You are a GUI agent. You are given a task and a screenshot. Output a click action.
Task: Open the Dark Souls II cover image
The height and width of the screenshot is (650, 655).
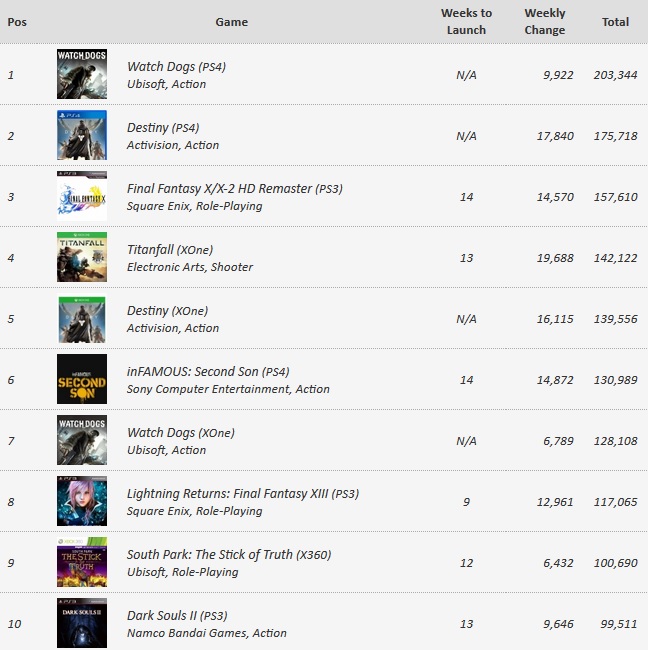click(82, 623)
